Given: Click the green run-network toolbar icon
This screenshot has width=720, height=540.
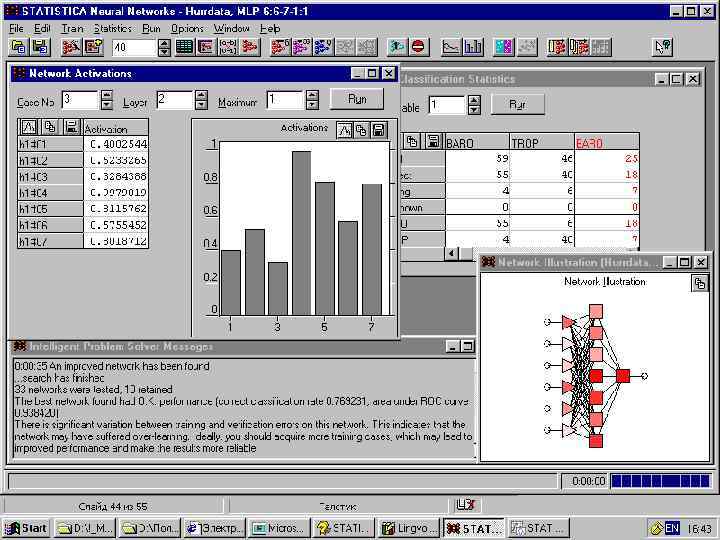Looking at the screenshot, I should [x=397, y=47].
